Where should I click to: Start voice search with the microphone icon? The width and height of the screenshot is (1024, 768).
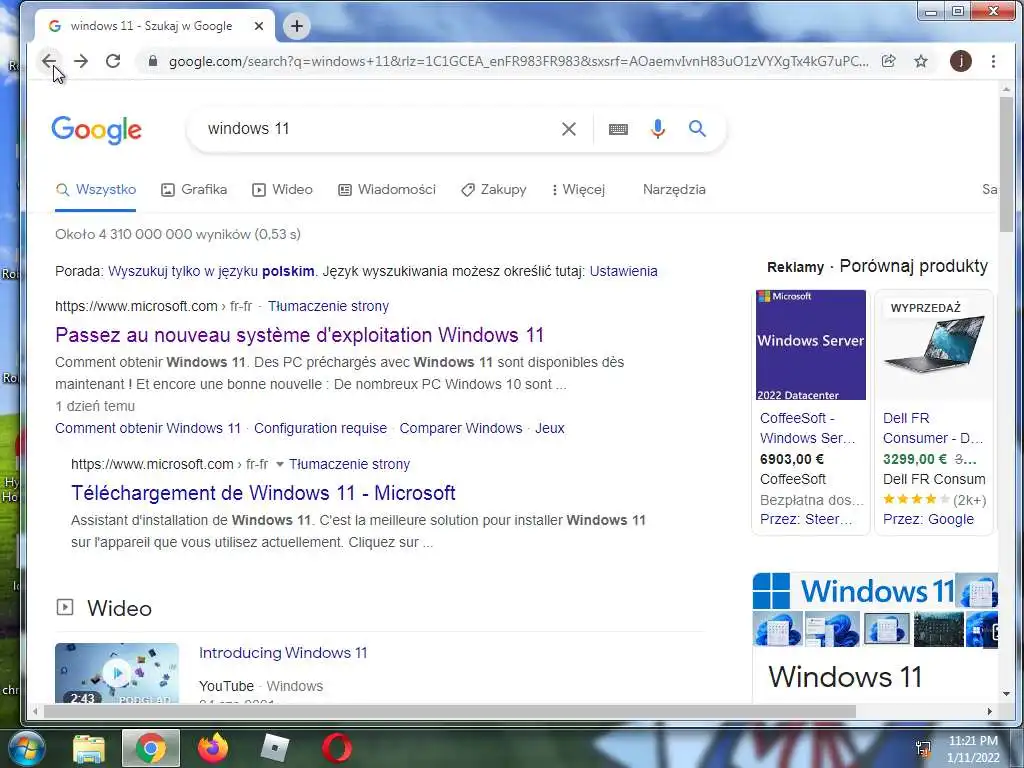(658, 129)
